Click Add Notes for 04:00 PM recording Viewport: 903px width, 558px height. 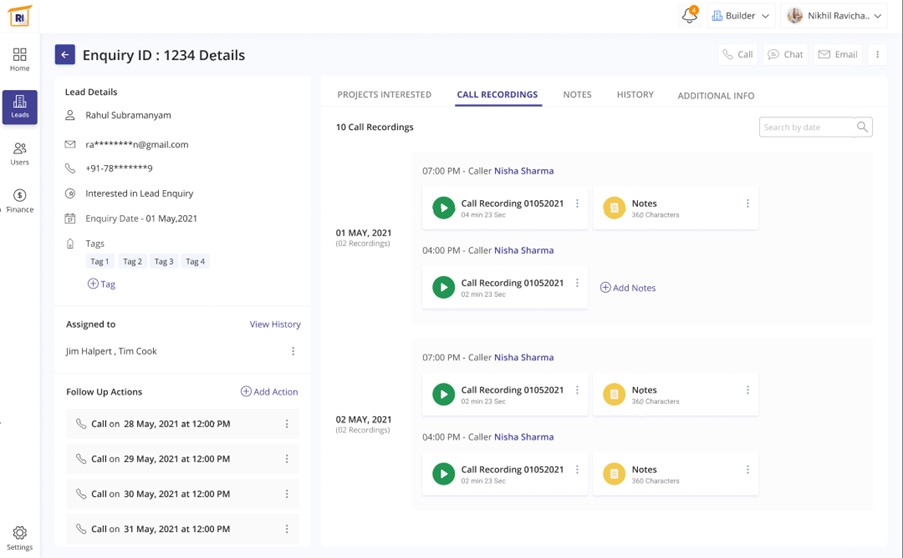click(x=628, y=288)
